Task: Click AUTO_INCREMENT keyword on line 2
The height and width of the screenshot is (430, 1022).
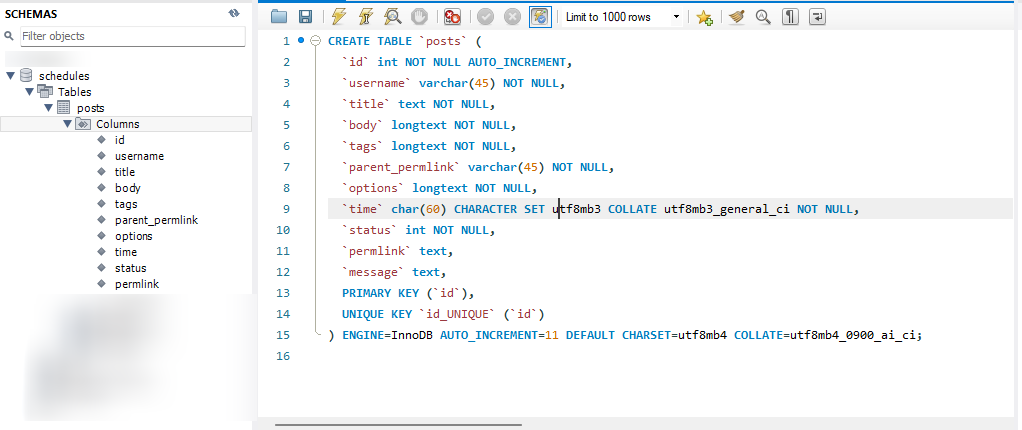Action: tap(518, 62)
